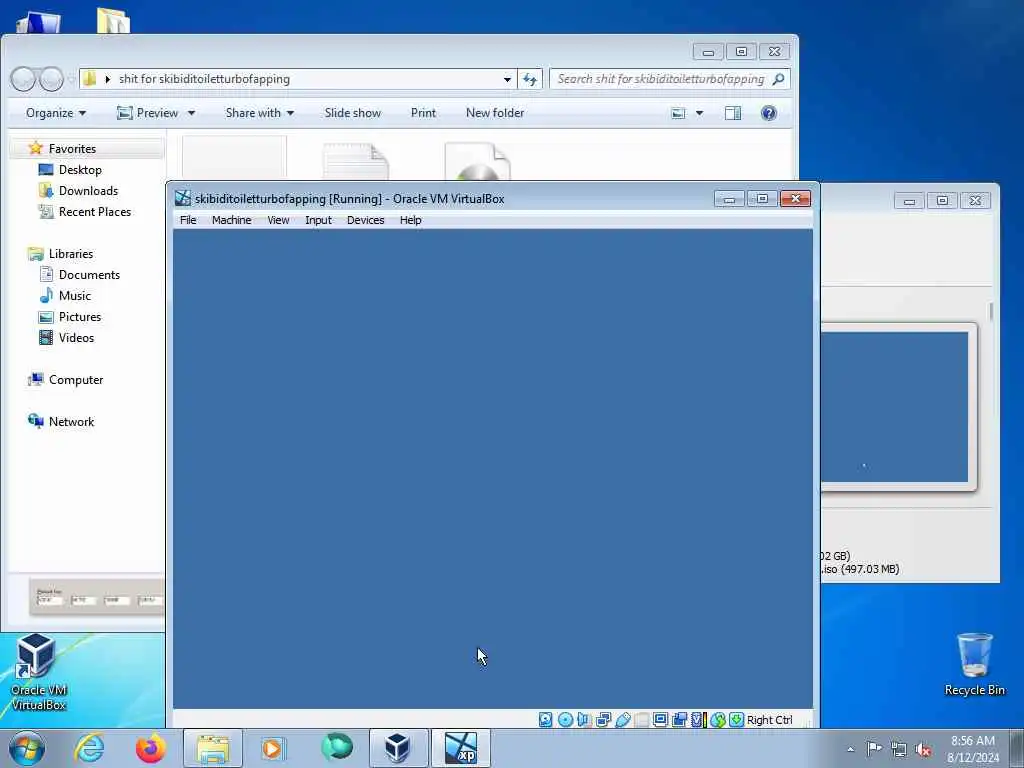
Task: Click the network adapter indicator in VirtualBox status bar
Action: click(x=603, y=720)
